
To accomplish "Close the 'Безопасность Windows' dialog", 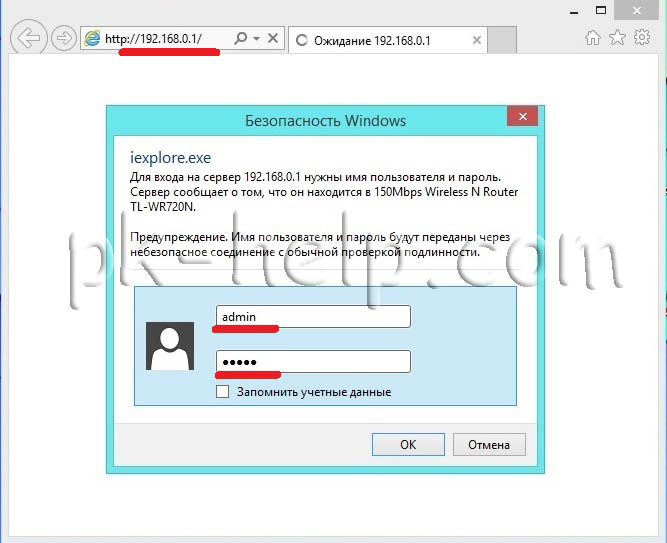I will [x=522, y=116].
